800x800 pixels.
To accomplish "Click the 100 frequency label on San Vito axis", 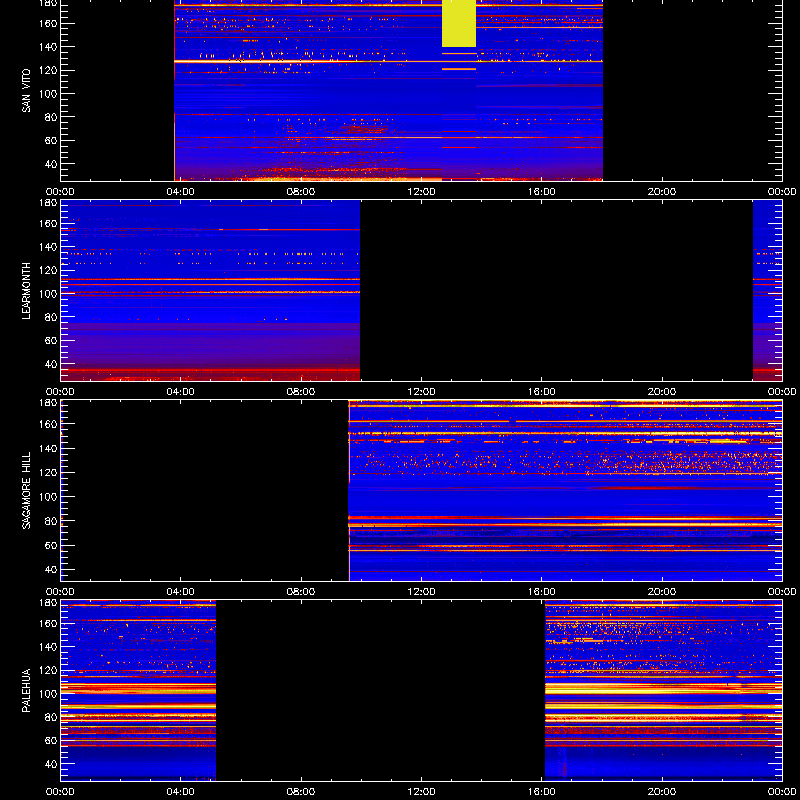I will (x=50, y=94).
